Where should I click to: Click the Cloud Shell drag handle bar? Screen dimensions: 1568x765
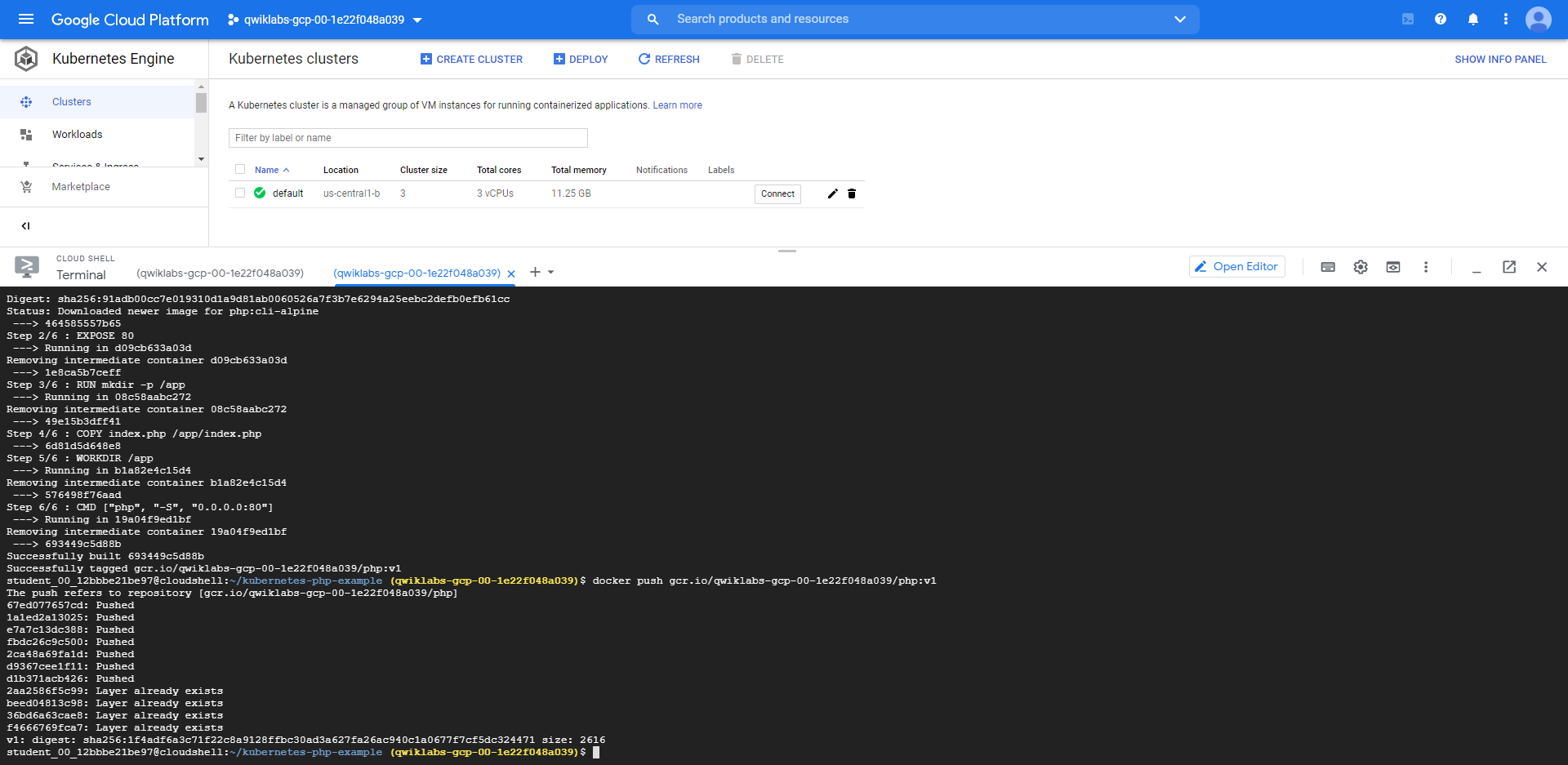[787, 251]
